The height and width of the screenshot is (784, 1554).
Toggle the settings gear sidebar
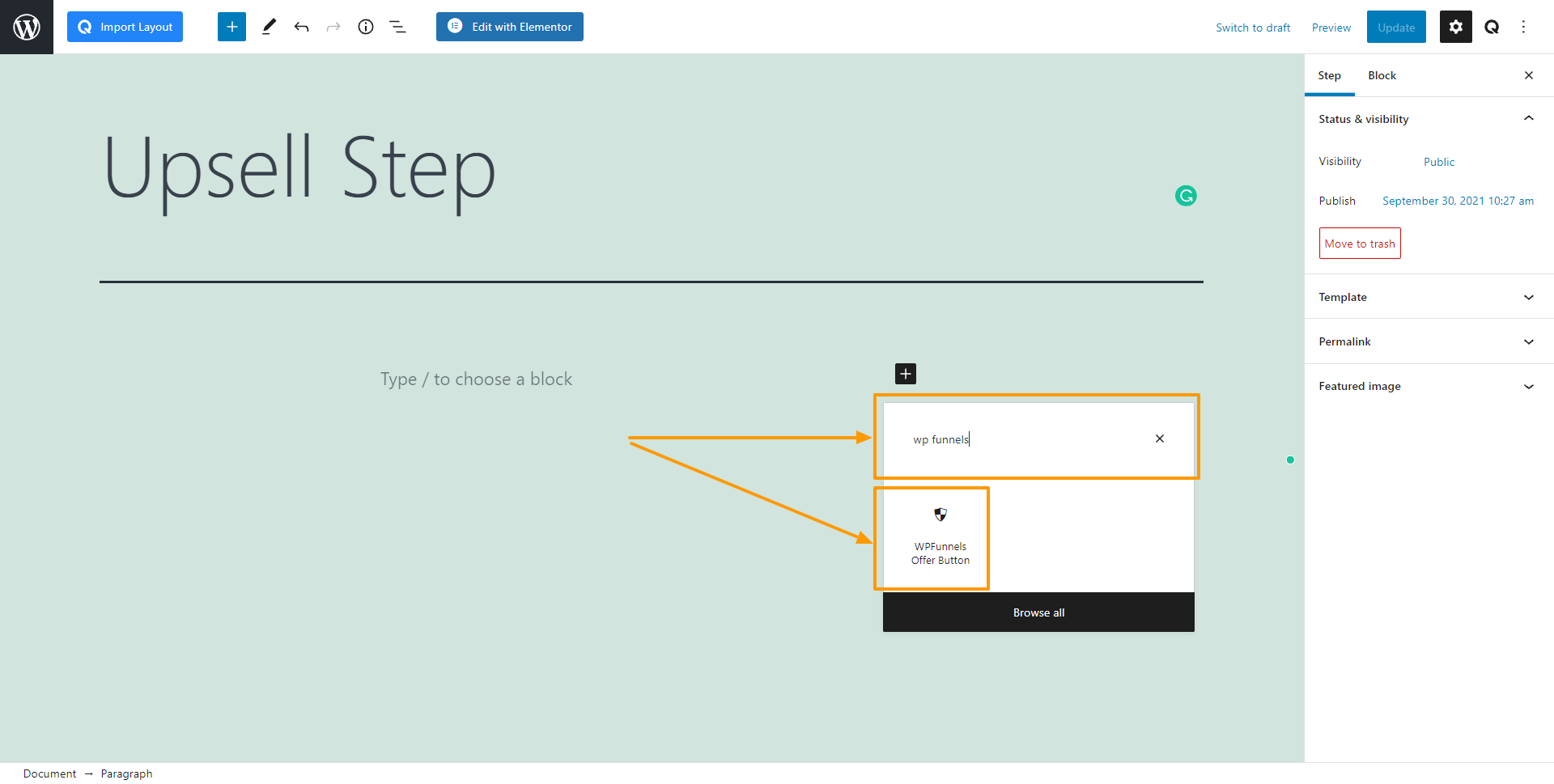pyautogui.click(x=1455, y=27)
